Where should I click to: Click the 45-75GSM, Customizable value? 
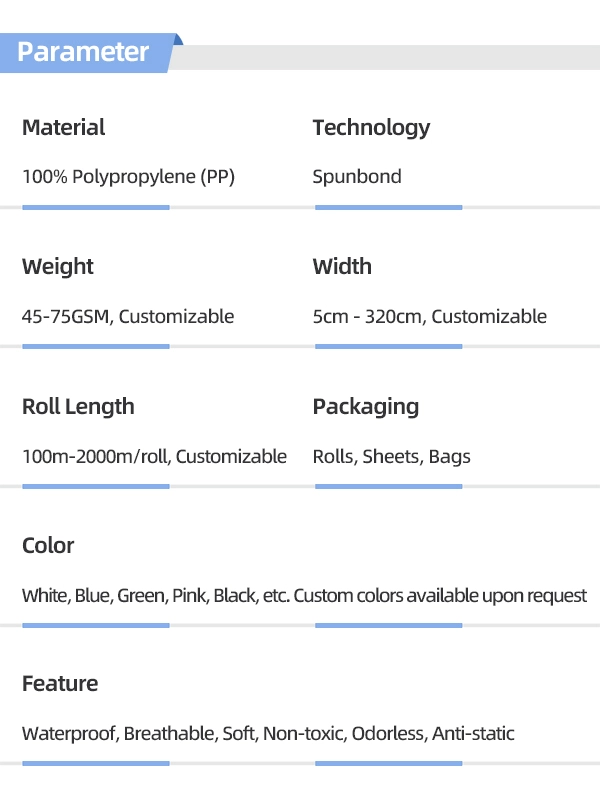[128, 317]
